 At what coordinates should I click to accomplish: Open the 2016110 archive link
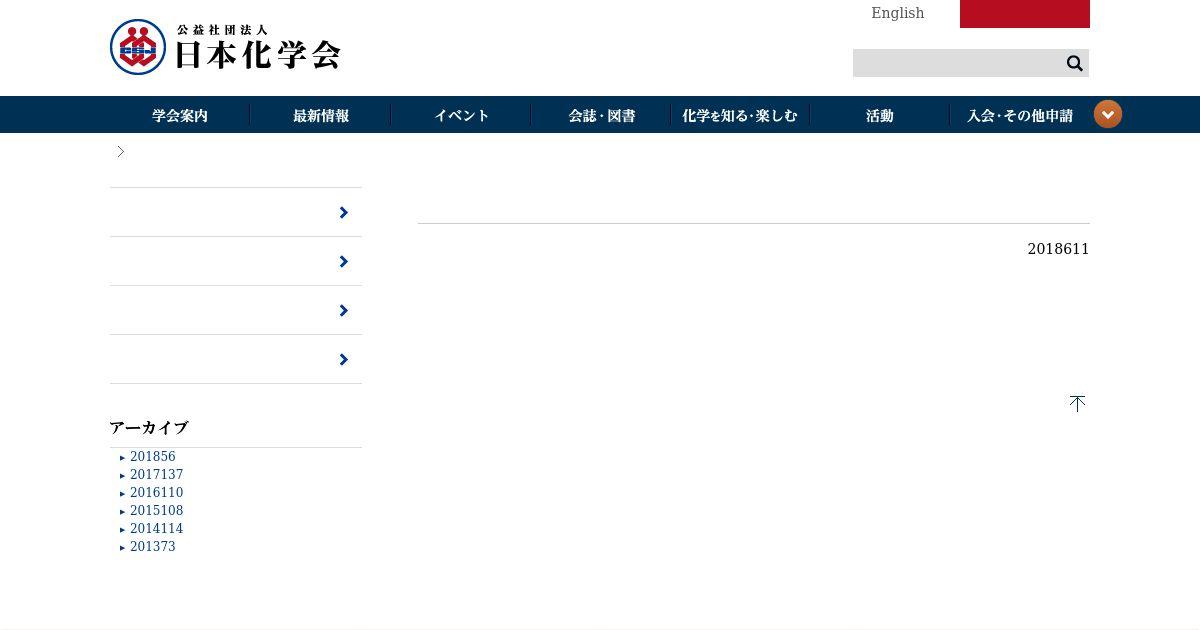(x=157, y=493)
